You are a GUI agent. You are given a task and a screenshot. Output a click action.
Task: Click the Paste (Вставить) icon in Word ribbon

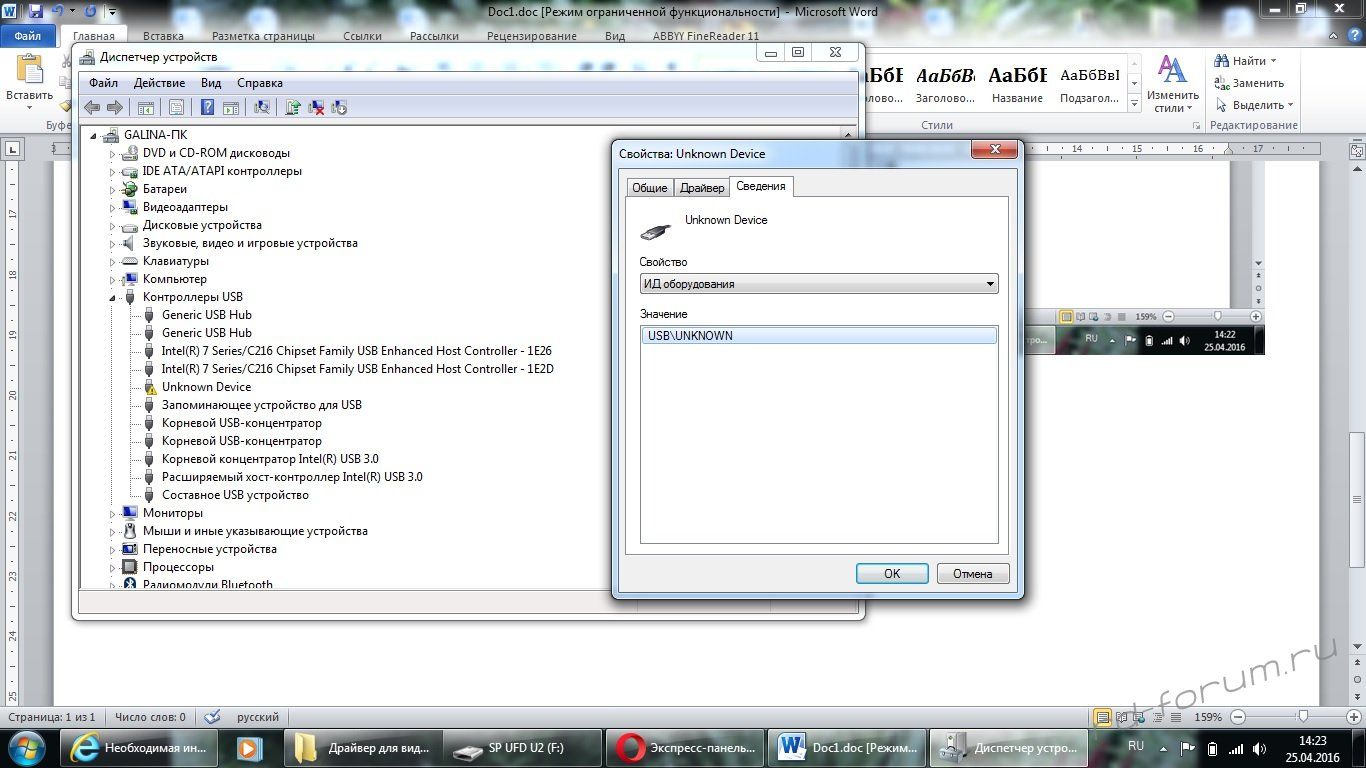pyautogui.click(x=29, y=71)
